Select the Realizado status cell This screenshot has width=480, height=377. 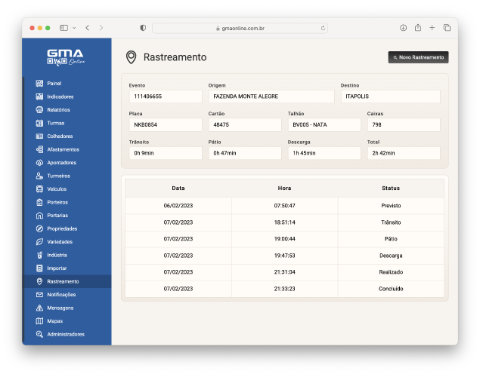pos(391,272)
